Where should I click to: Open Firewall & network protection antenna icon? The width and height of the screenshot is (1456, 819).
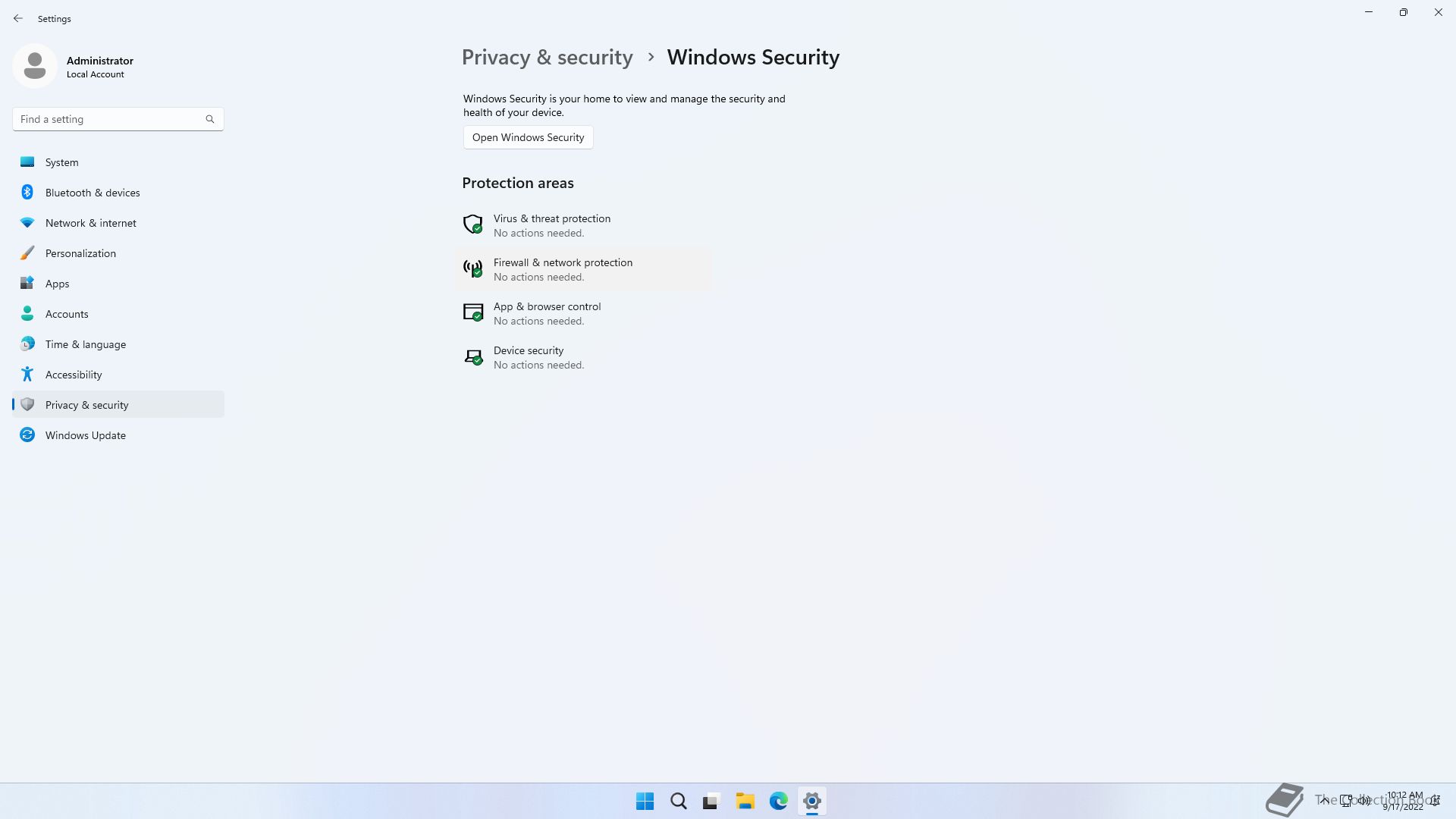click(x=472, y=268)
